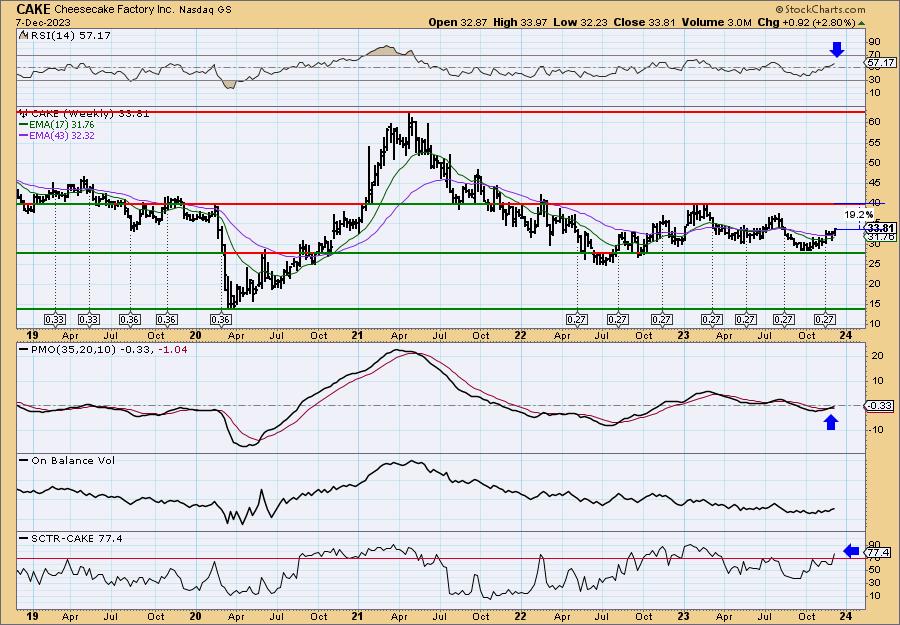Click the CAKE ticker symbol in the header
This screenshot has height=625, width=900.
tap(33, 9)
